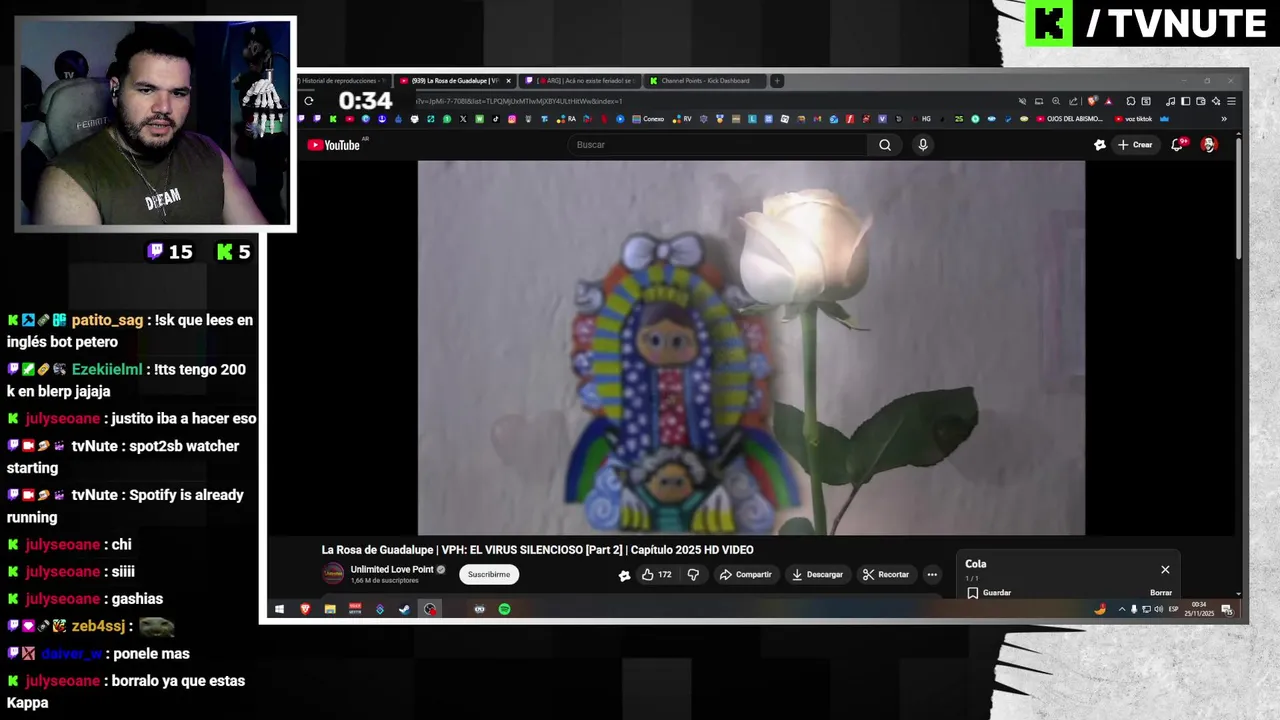Viewport: 1280px width, 720px height.
Task: Click Ezekiielml username in chat
Action: [x=107, y=369]
